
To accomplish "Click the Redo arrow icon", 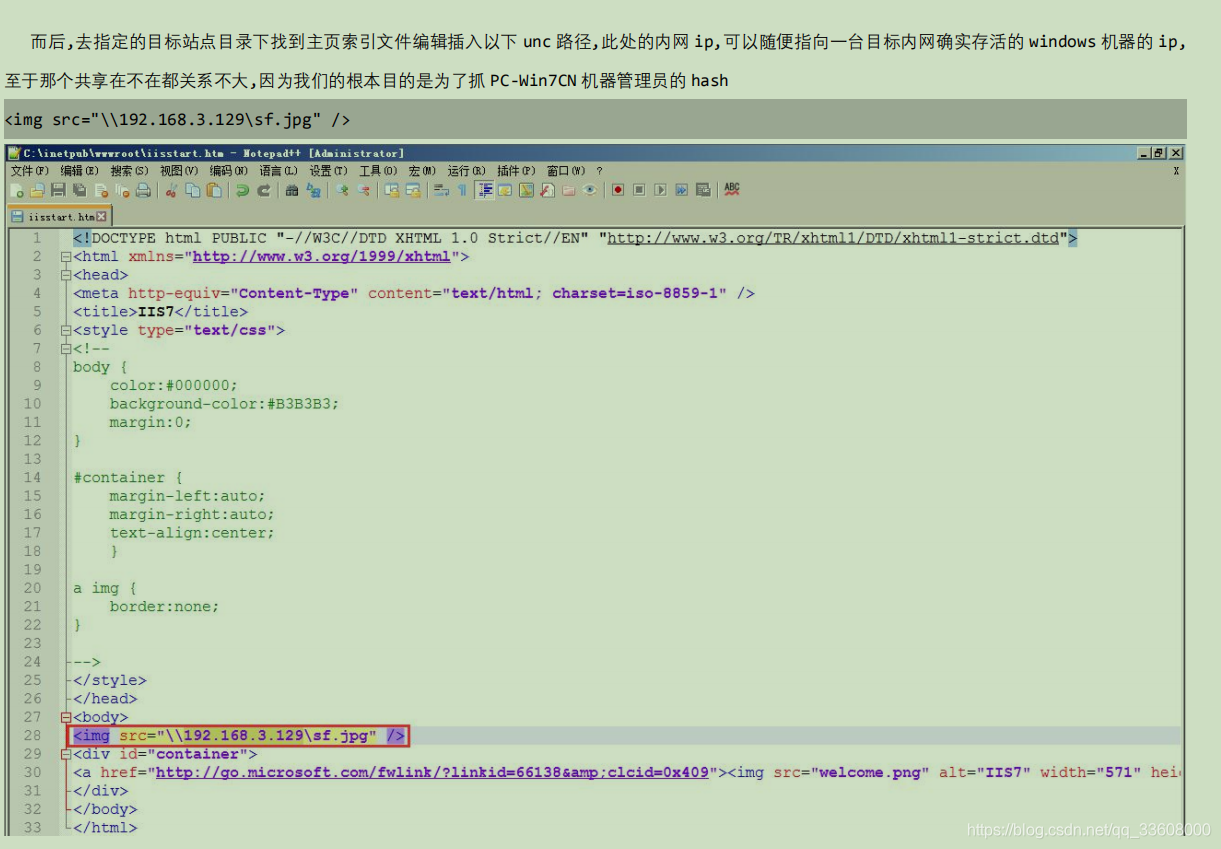I will coord(263,190).
